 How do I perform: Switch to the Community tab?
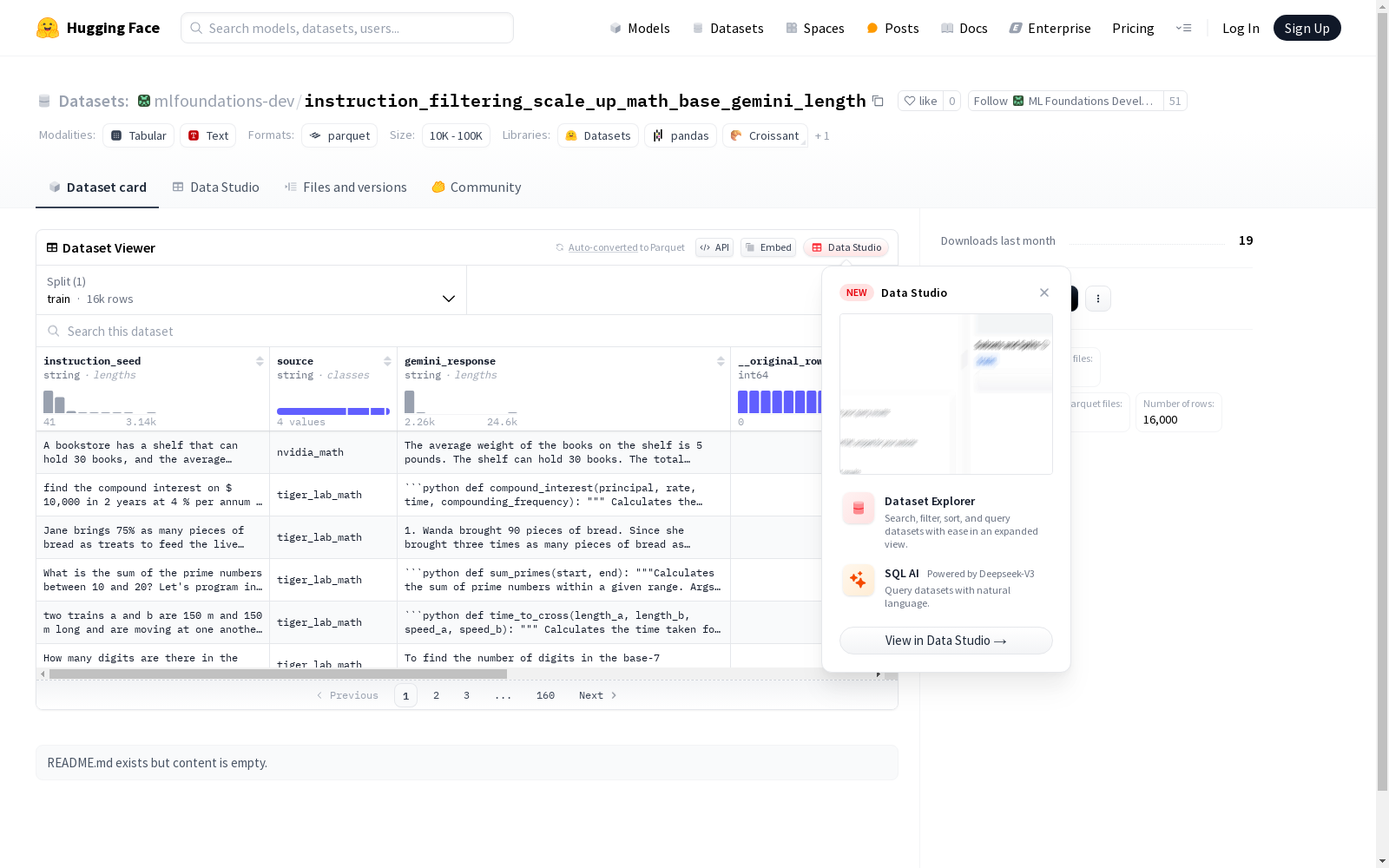pyautogui.click(x=477, y=187)
